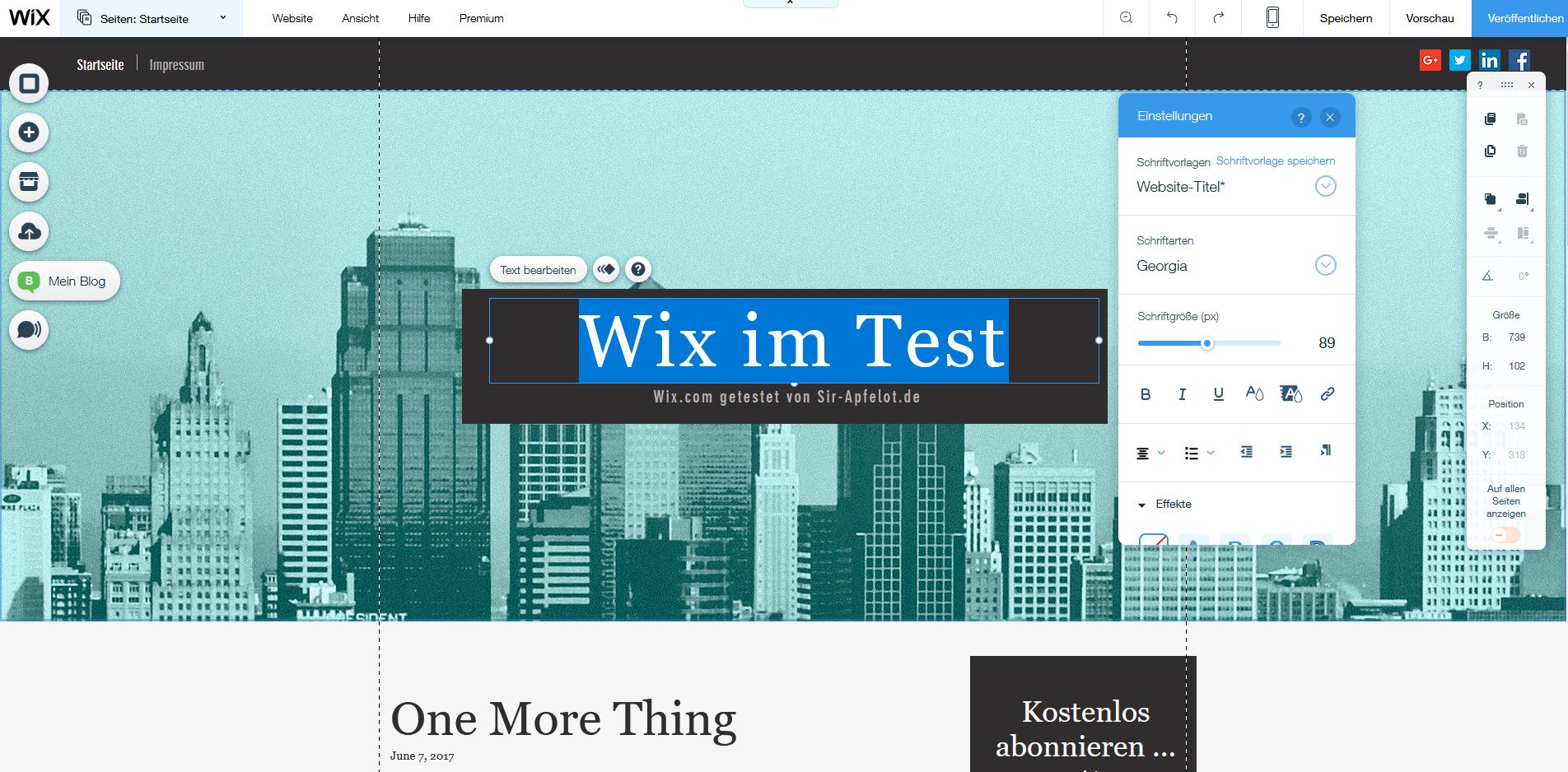Click the One More Thing blog title
The image size is (1568, 772).
[x=563, y=719]
